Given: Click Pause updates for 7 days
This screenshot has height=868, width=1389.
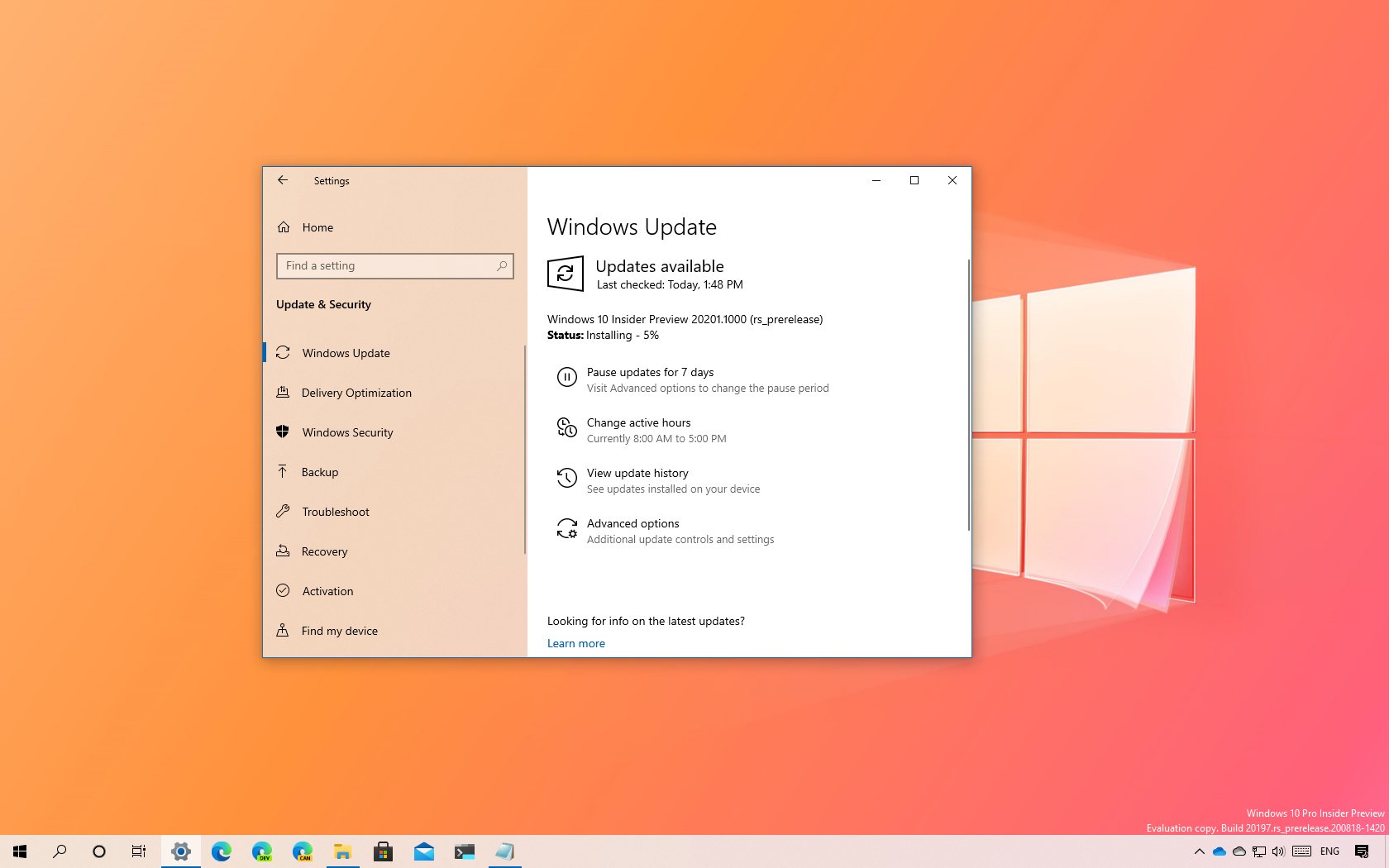Looking at the screenshot, I should click(x=650, y=373).
